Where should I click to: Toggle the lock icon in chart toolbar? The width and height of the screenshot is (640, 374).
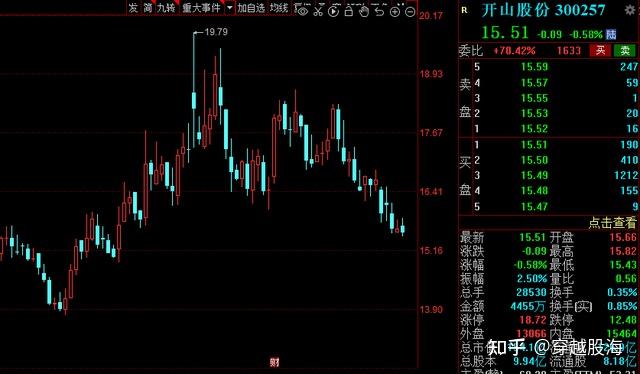pyautogui.click(x=349, y=11)
